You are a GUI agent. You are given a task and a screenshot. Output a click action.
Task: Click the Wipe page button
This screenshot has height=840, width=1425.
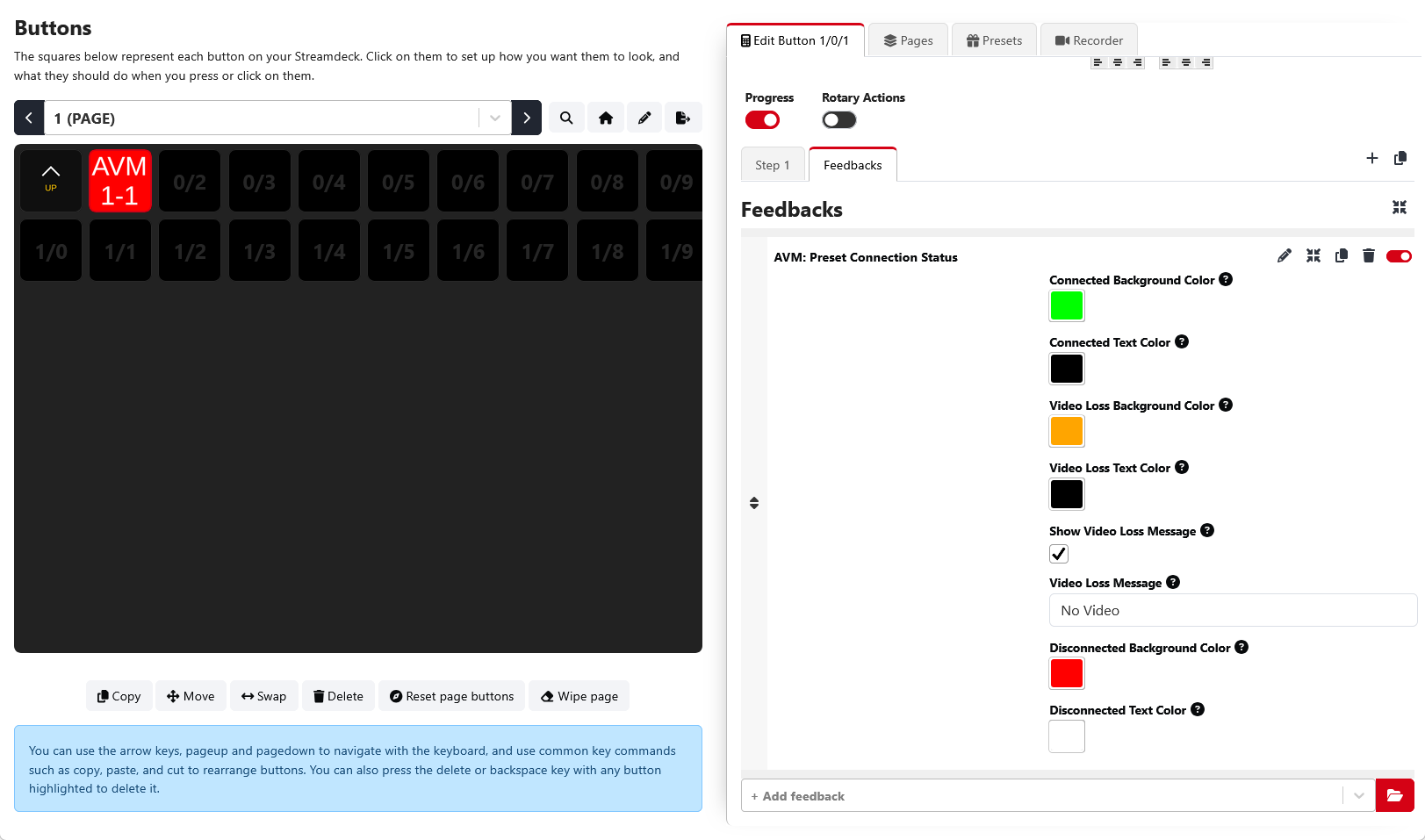click(579, 696)
